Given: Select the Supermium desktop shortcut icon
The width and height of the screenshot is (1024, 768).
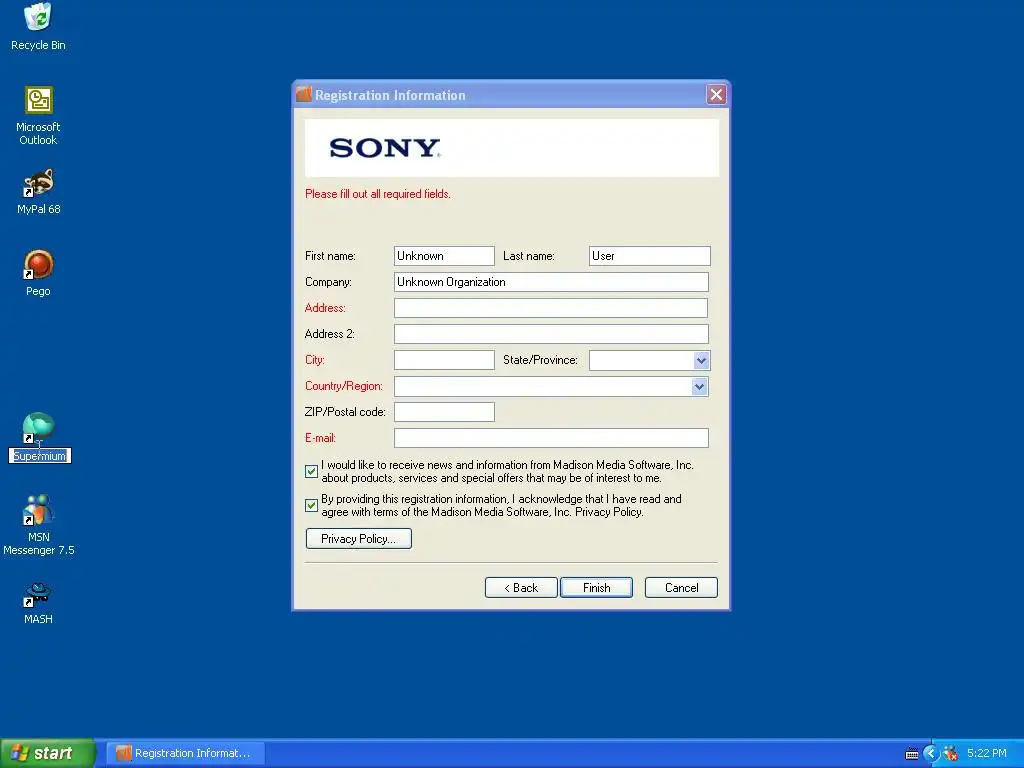Looking at the screenshot, I should 39,427.
